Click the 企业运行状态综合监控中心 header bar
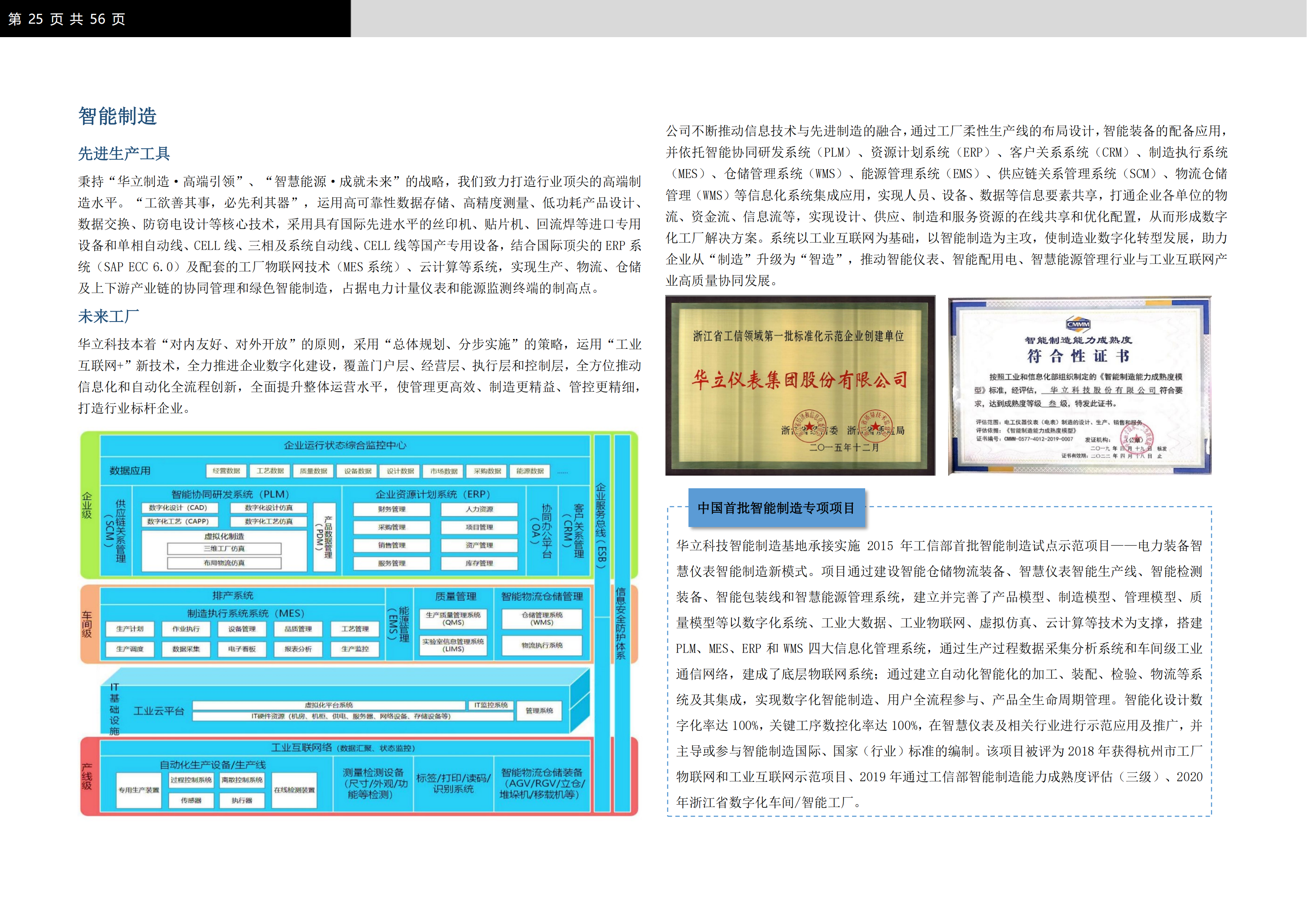 345,445
